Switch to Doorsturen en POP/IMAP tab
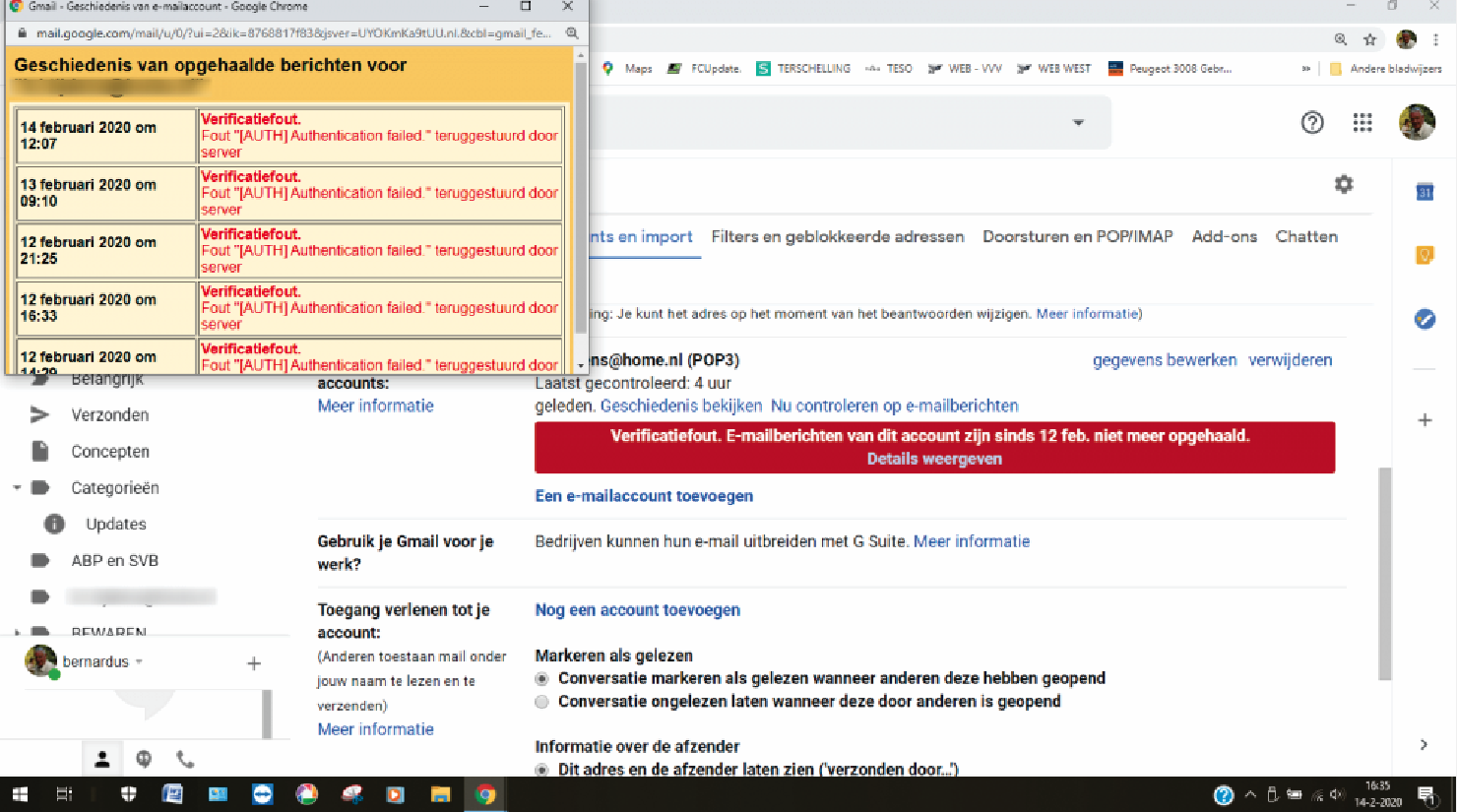Image resolution: width=1457 pixels, height=812 pixels. (x=1078, y=236)
